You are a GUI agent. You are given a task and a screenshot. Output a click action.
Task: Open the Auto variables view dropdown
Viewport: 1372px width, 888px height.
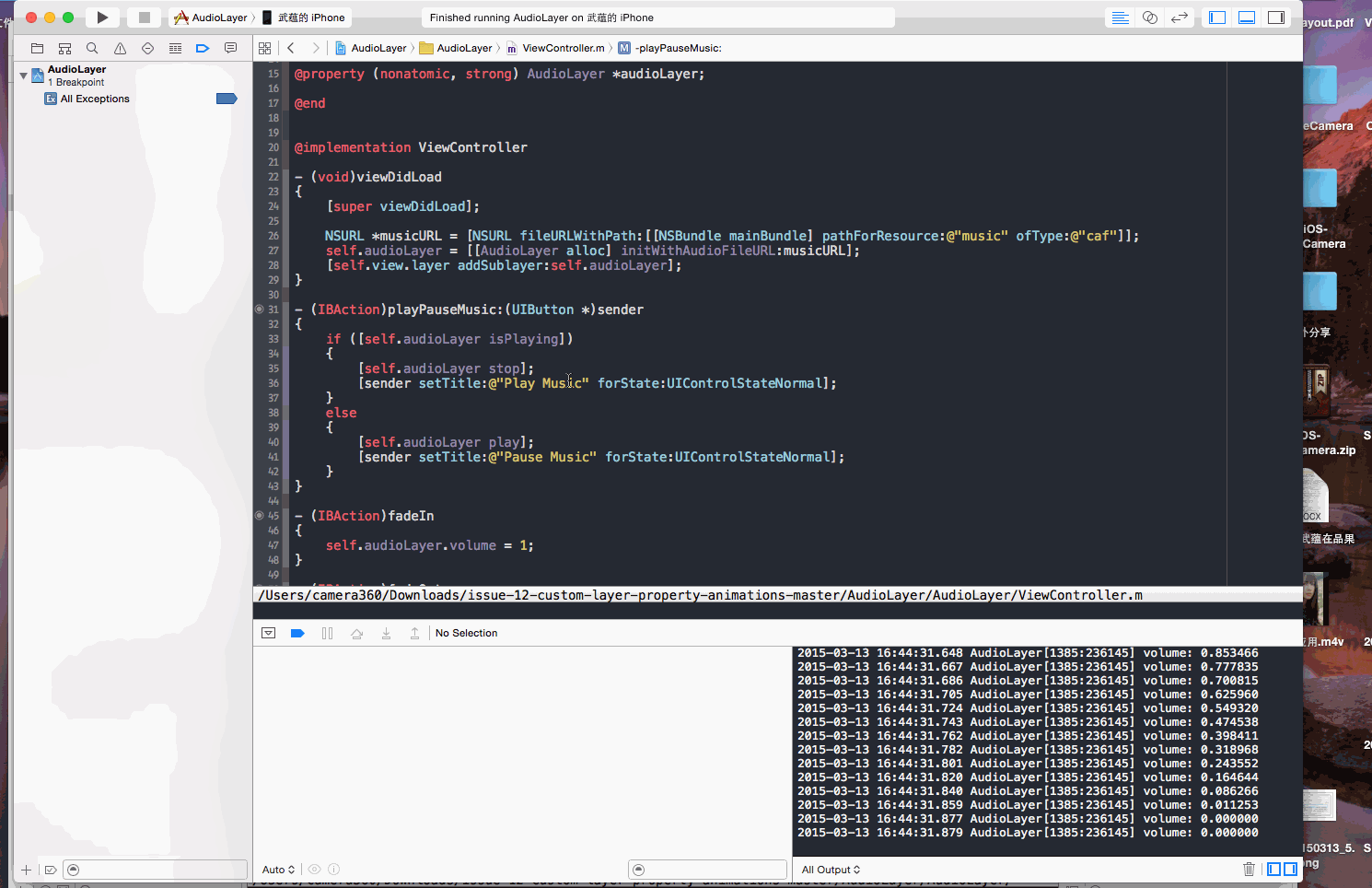coord(278,870)
